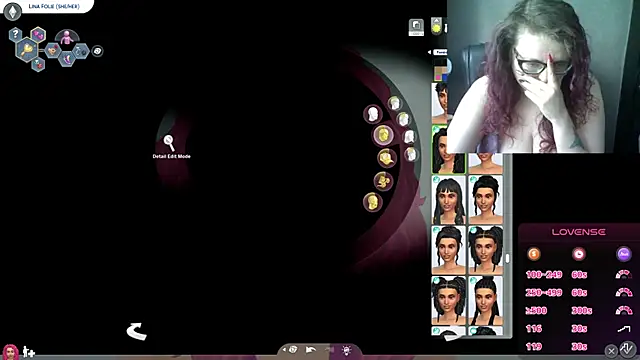Click the Lovense pink clock icon

tap(579, 254)
